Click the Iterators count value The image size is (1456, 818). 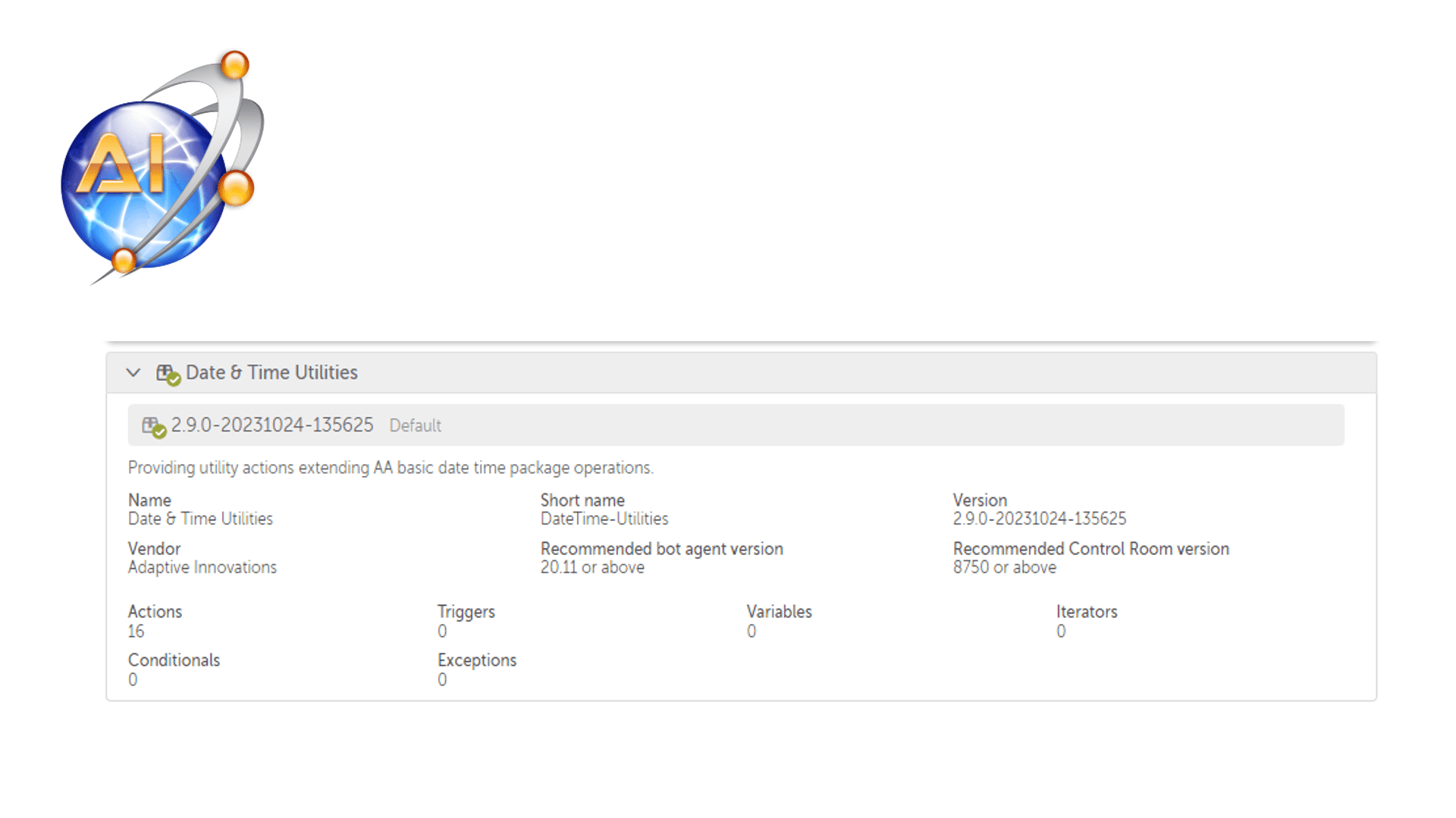(x=1061, y=632)
